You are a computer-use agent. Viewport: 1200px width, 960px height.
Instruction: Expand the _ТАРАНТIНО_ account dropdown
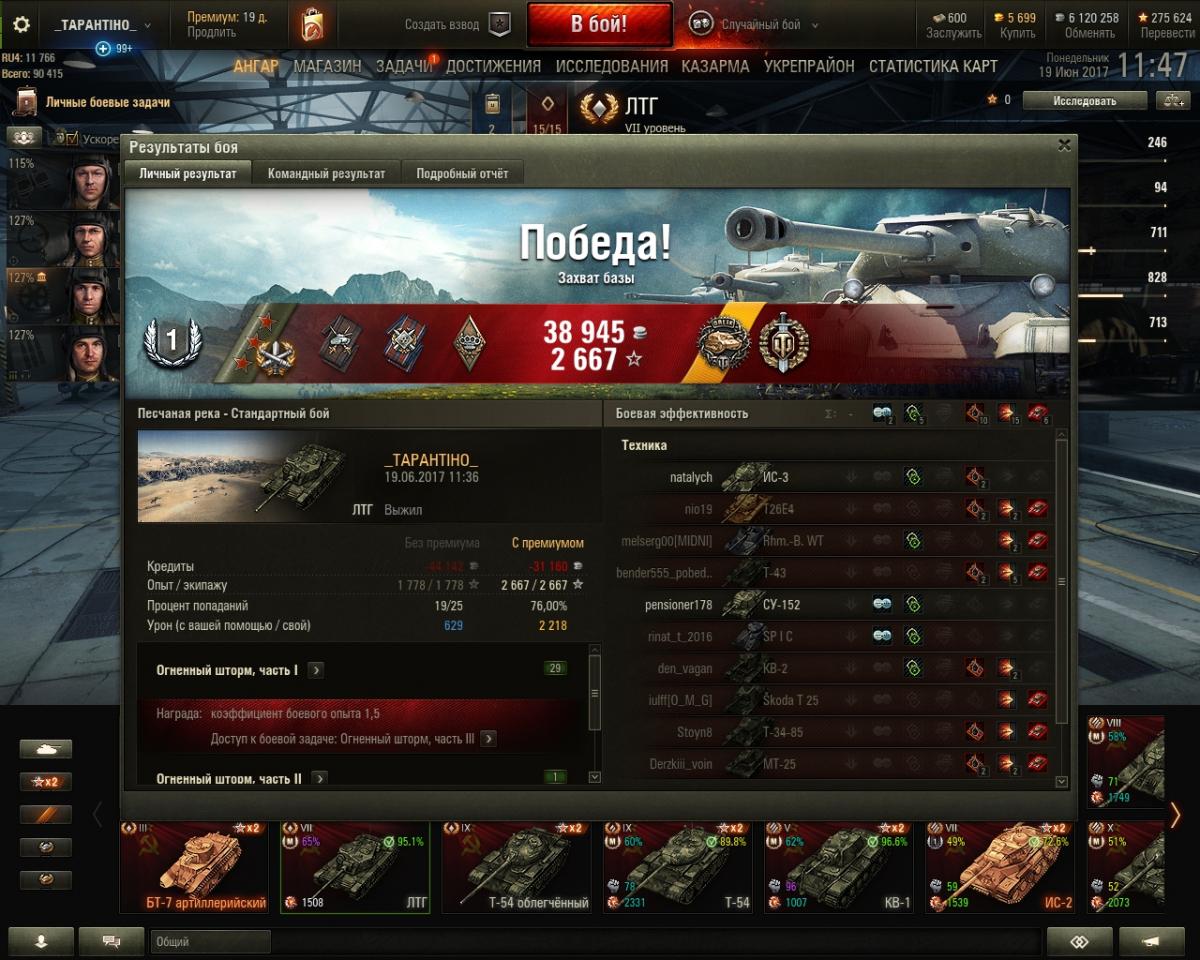point(102,25)
